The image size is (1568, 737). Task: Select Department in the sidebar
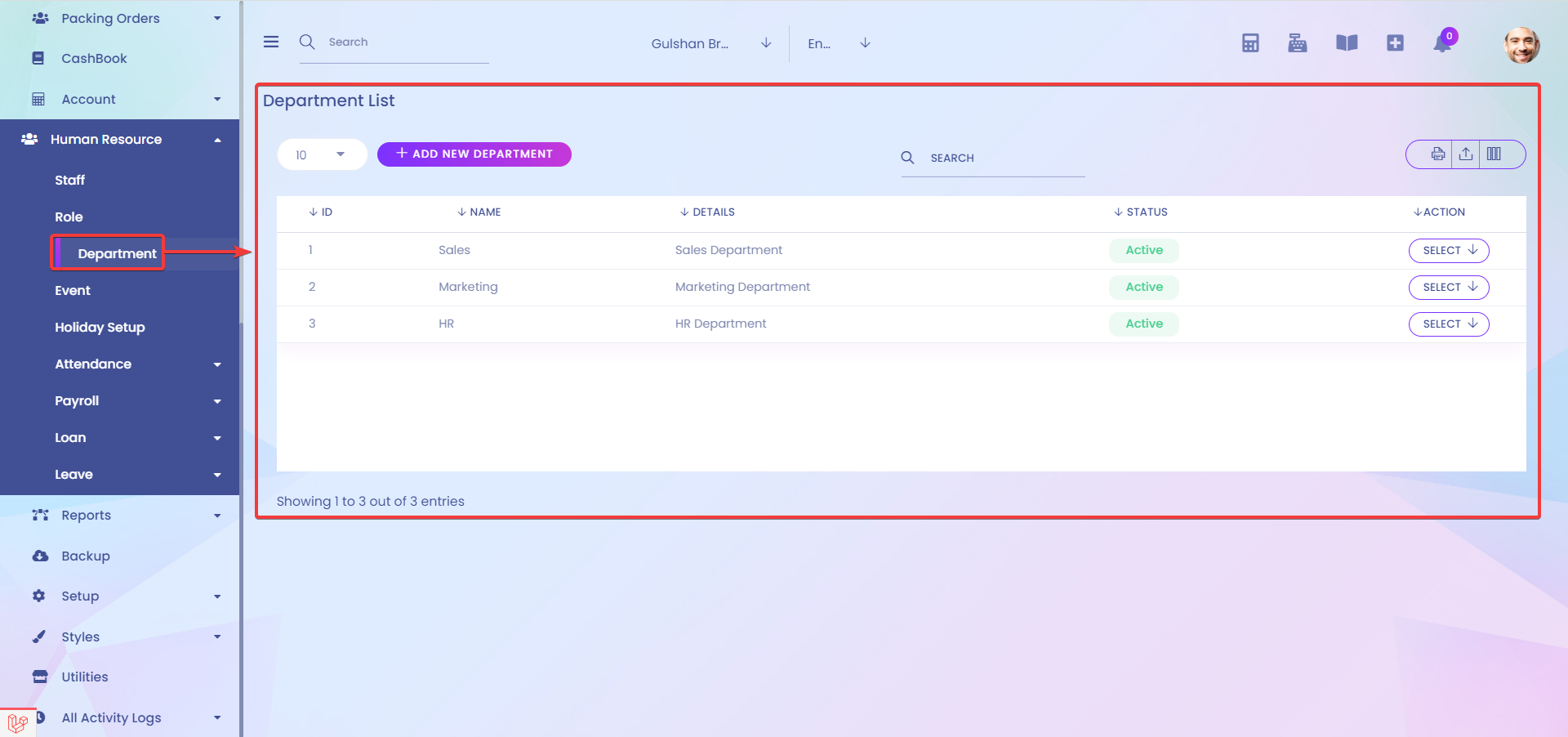coord(117,253)
